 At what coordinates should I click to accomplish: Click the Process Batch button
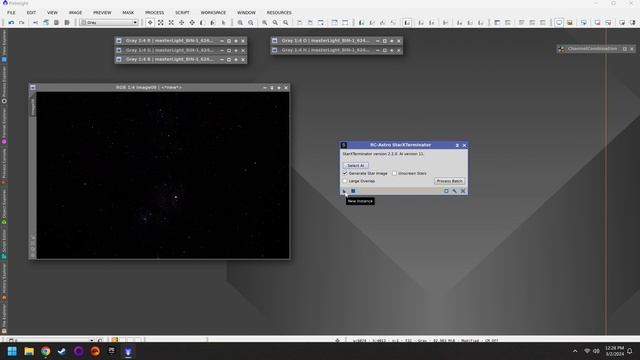click(x=449, y=181)
